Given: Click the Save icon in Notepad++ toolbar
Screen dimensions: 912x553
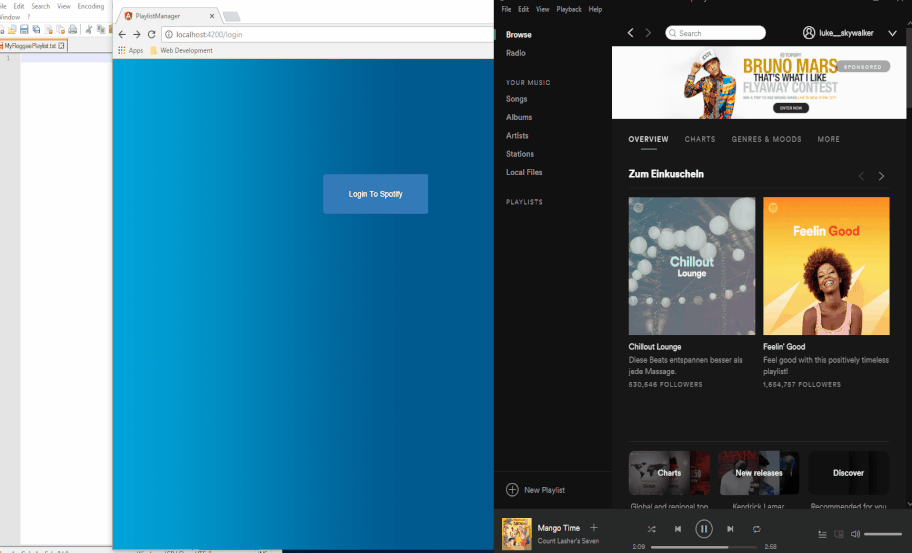Looking at the screenshot, I should pos(24,29).
